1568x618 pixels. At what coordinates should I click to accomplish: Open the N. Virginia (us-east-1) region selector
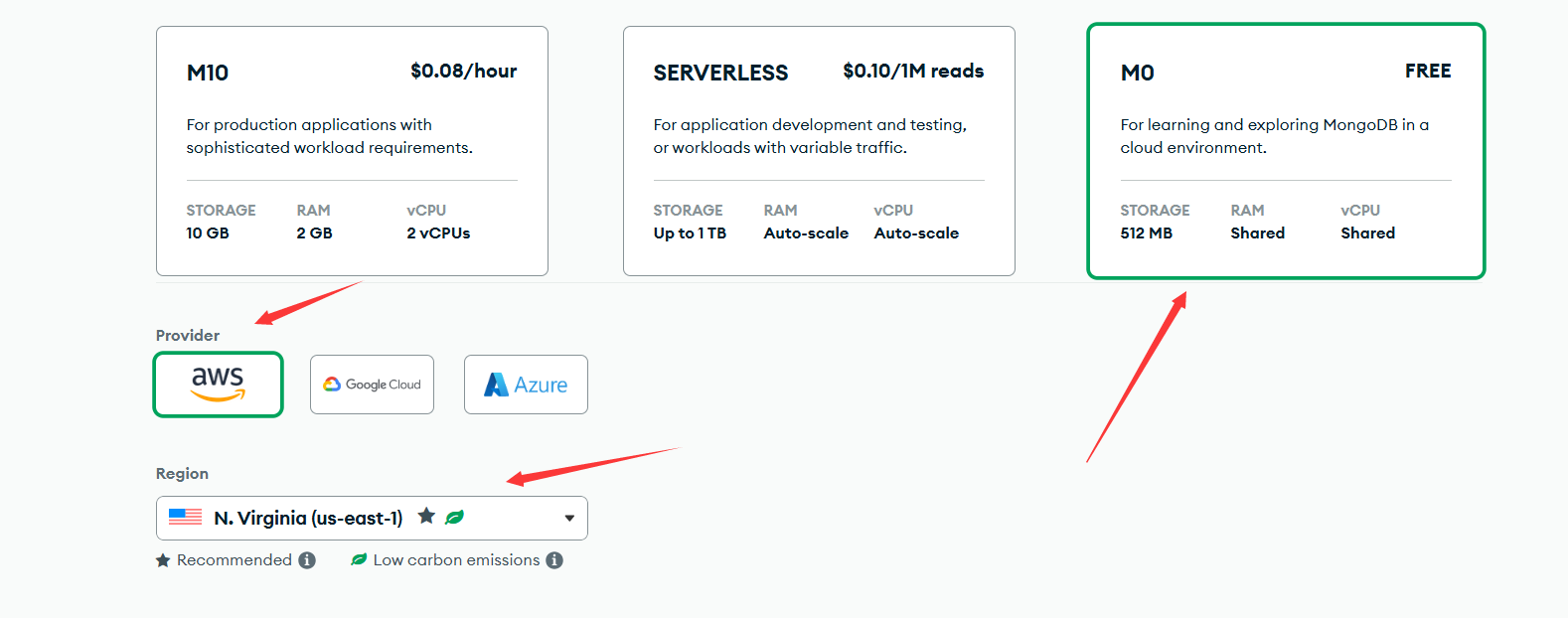point(372,518)
